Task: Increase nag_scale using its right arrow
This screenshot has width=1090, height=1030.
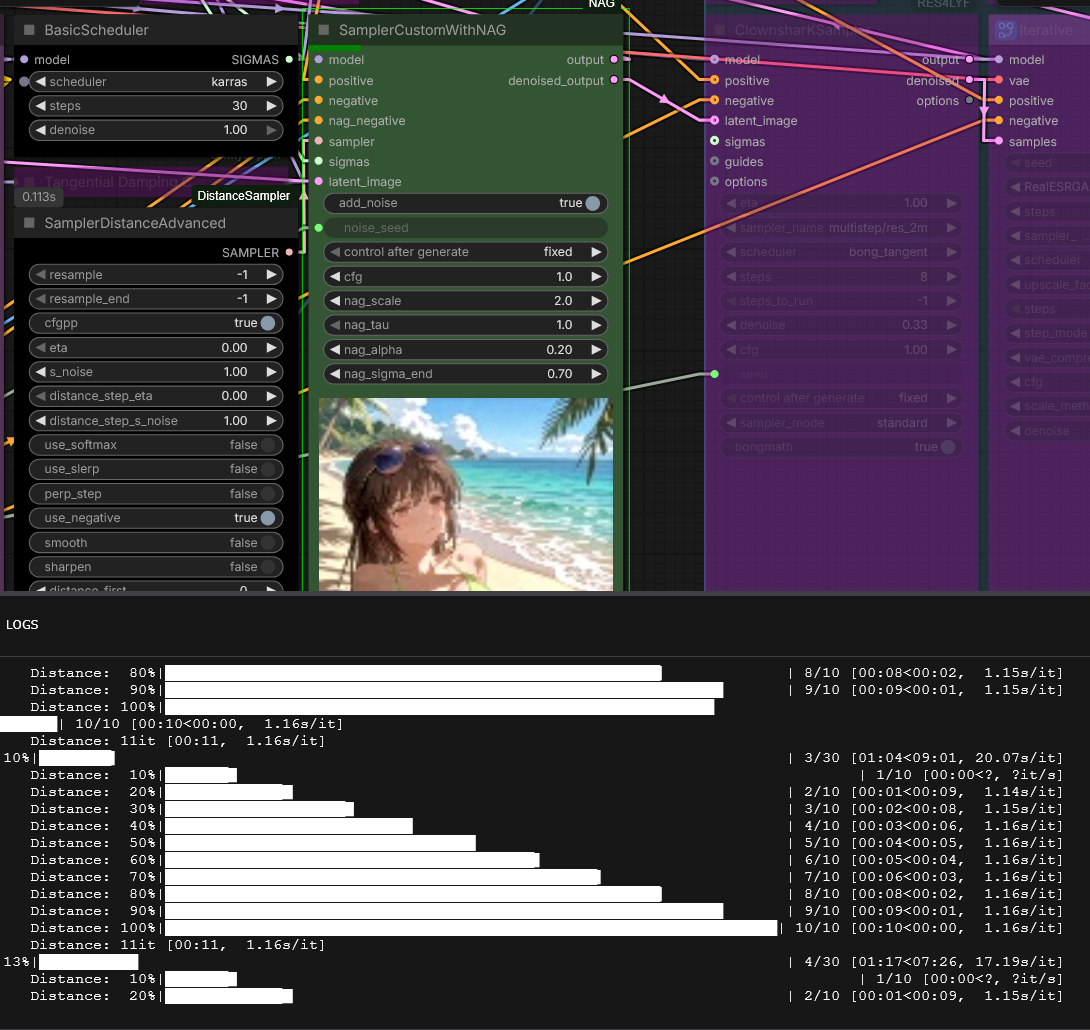Action: pos(596,301)
